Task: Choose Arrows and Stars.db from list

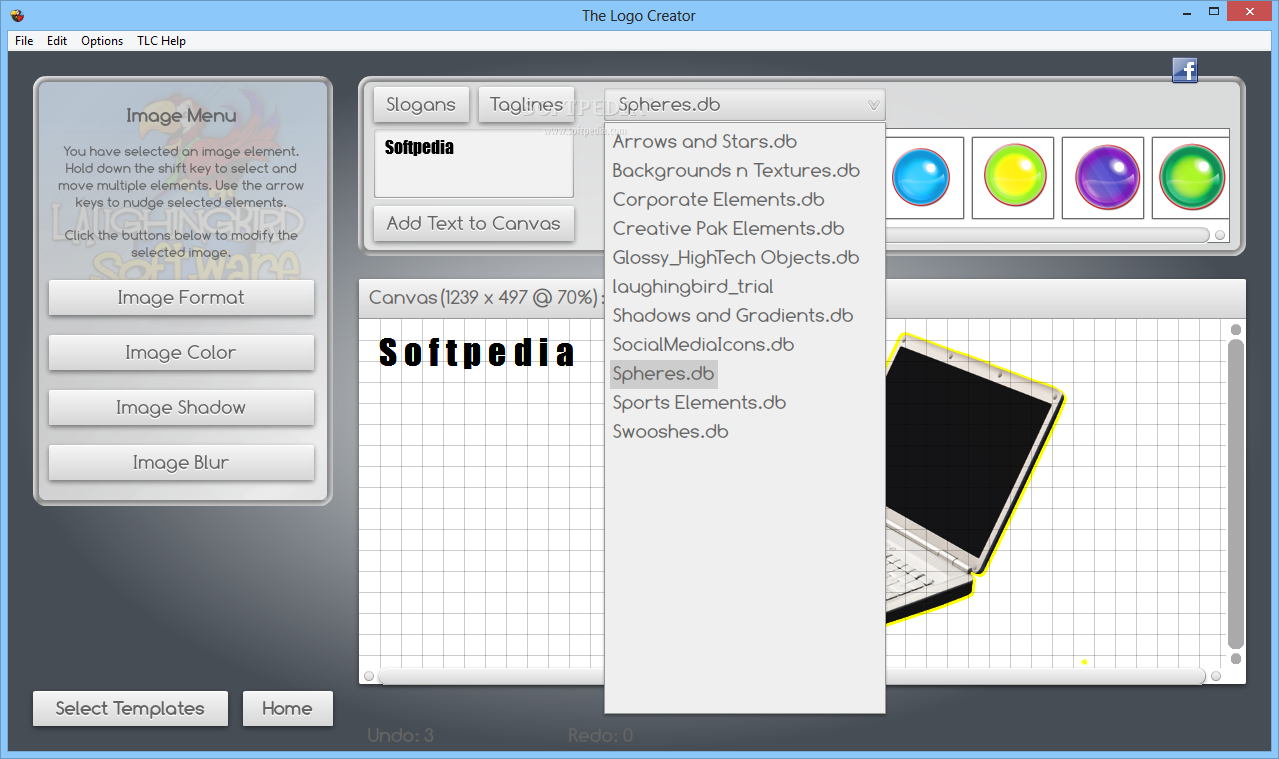Action: click(704, 141)
